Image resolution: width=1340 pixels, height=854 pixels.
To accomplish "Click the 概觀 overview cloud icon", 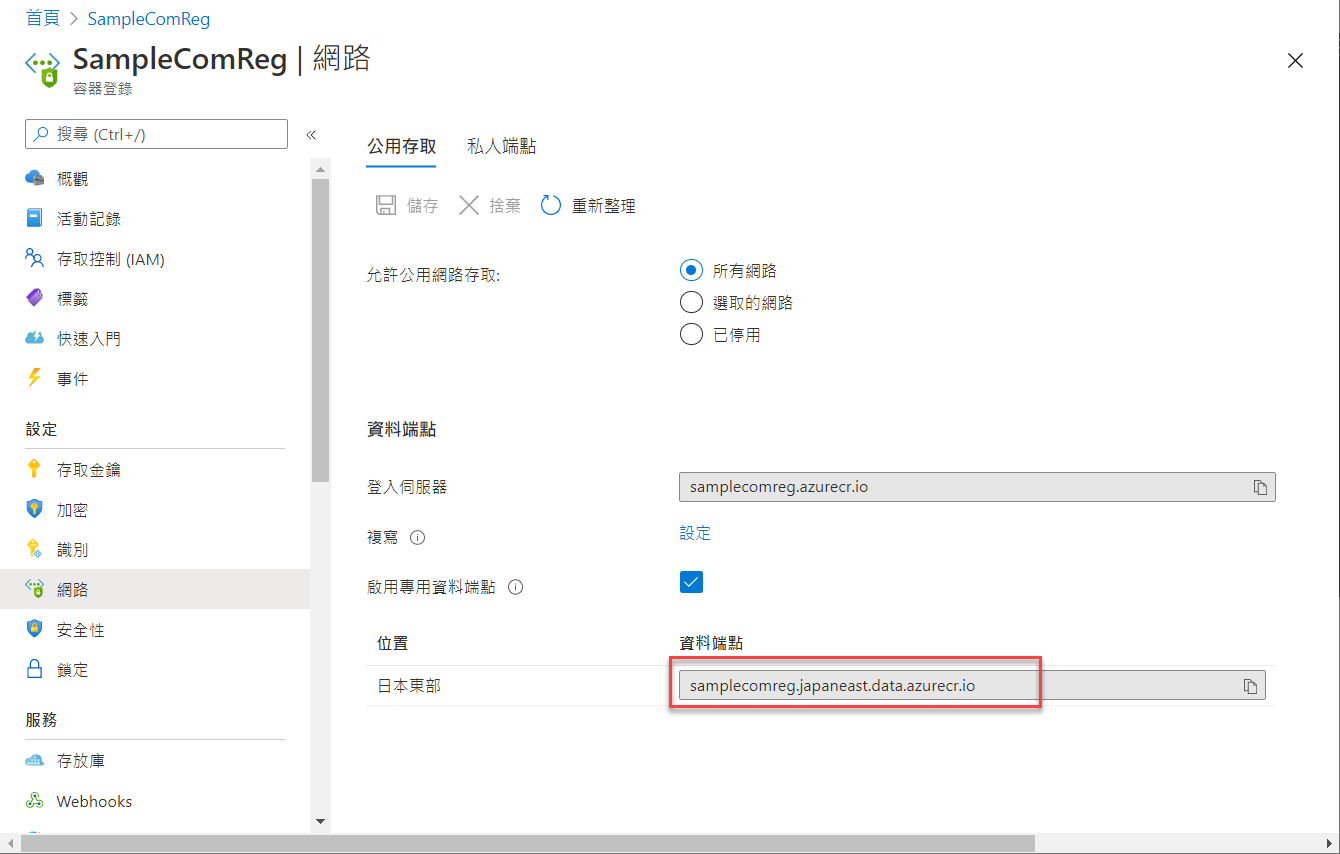I will [35, 178].
